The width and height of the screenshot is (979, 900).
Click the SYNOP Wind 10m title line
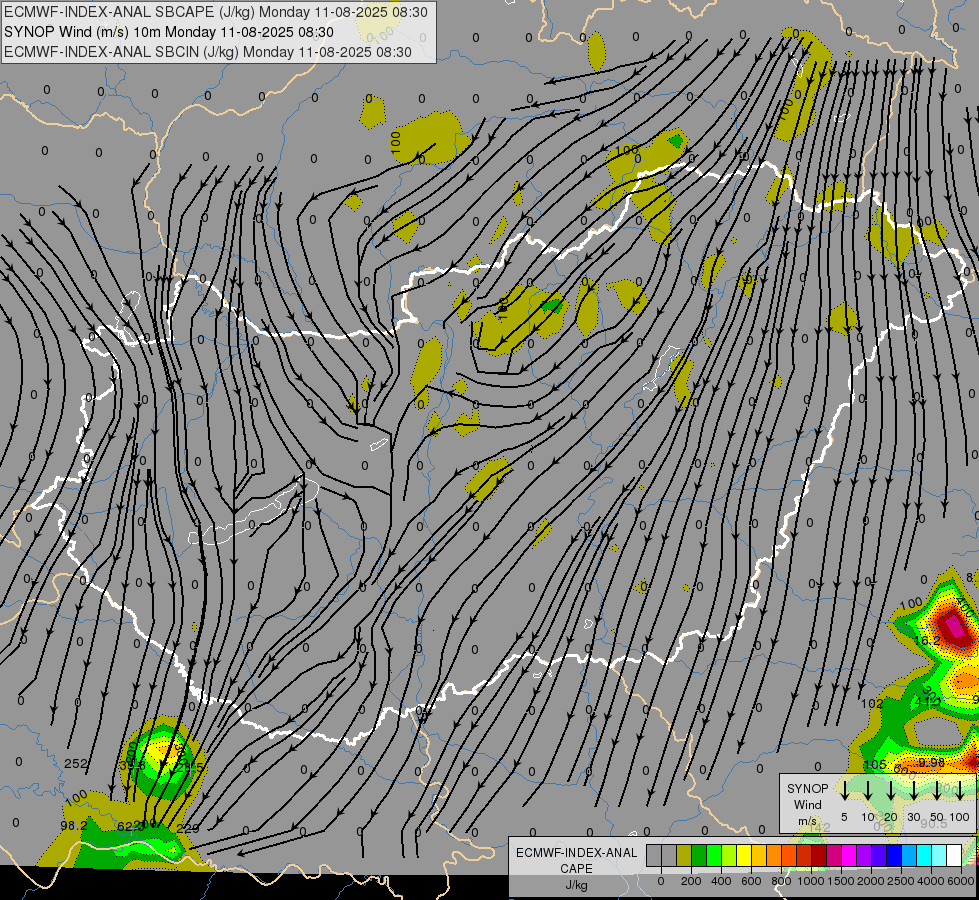click(x=169, y=32)
